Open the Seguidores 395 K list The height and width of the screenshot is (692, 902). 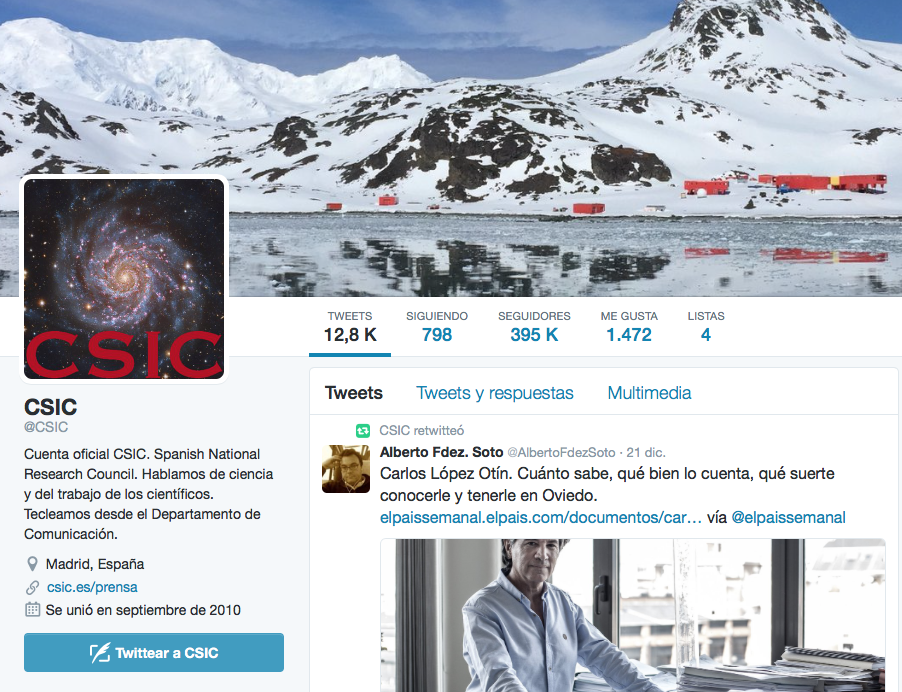tap(534, 327)
